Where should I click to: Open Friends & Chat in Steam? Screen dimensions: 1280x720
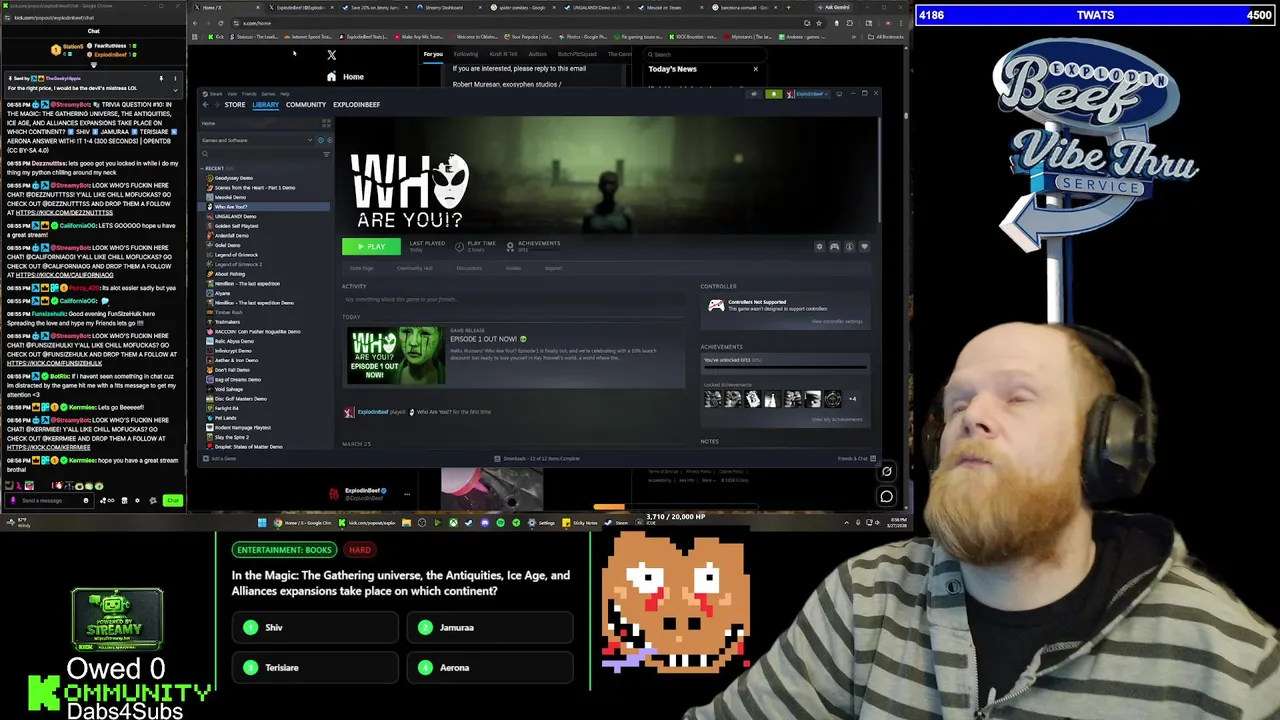pyautogui.click(x=857, y=458)
